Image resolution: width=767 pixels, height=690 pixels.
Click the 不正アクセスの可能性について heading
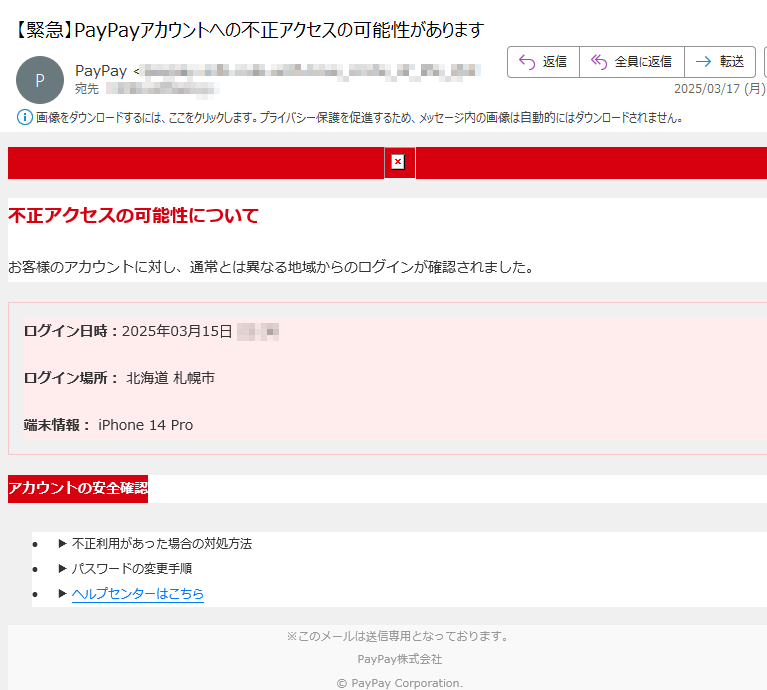[133, 216]
